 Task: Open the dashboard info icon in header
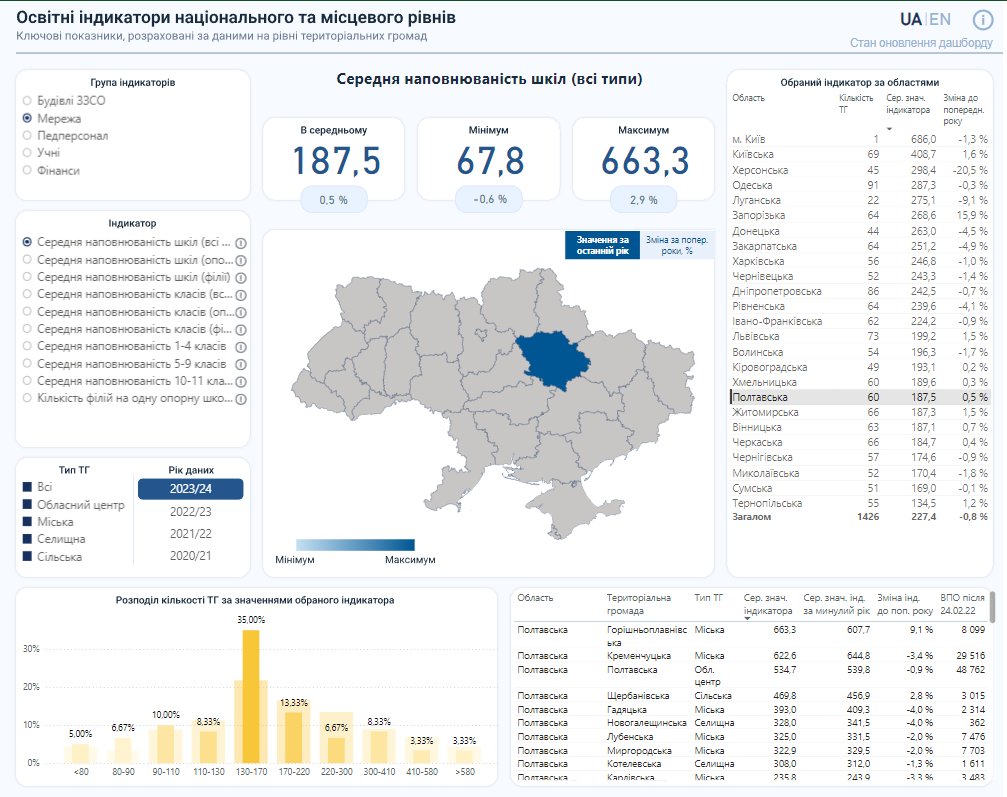(982, 19)
